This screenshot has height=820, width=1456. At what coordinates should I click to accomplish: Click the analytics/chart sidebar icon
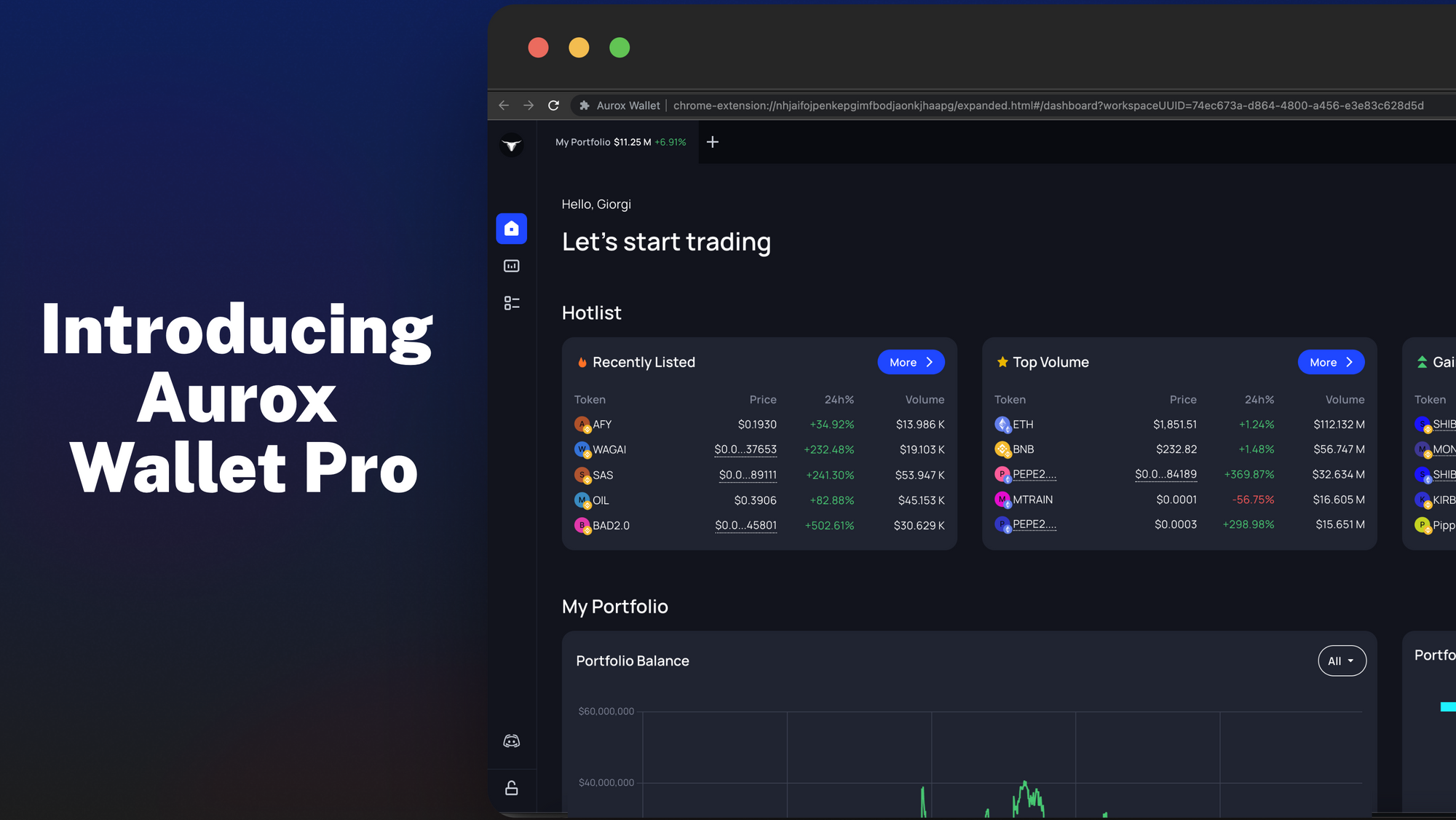511,265
